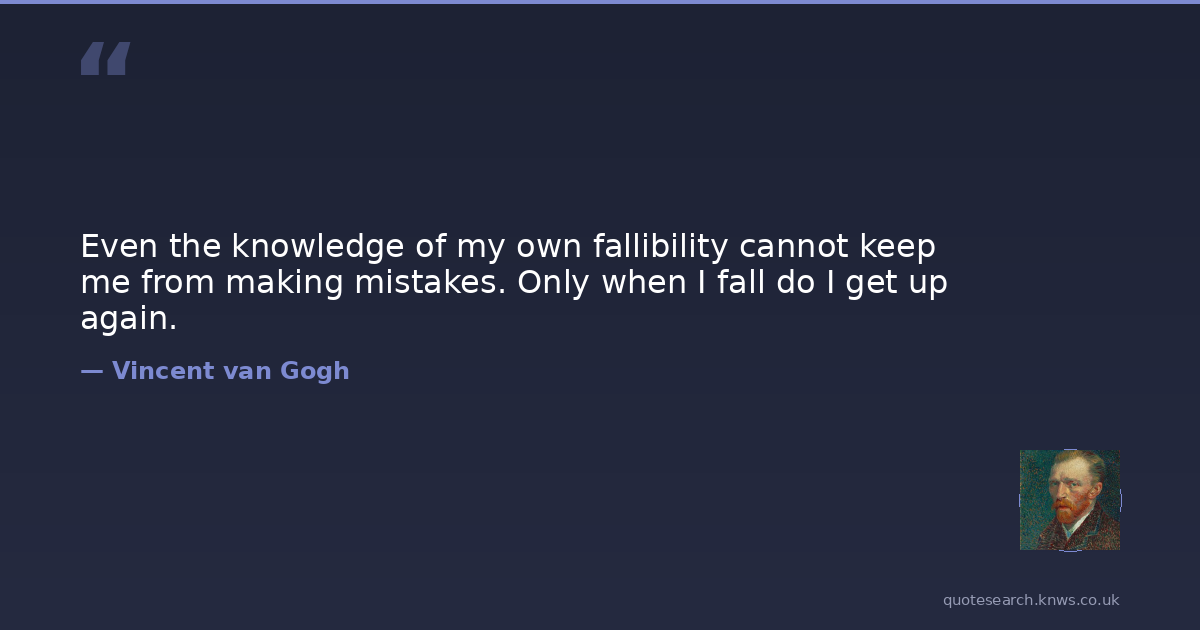Click the word "cannot" in the quote
1200x630 pixels.
point(794,246)
